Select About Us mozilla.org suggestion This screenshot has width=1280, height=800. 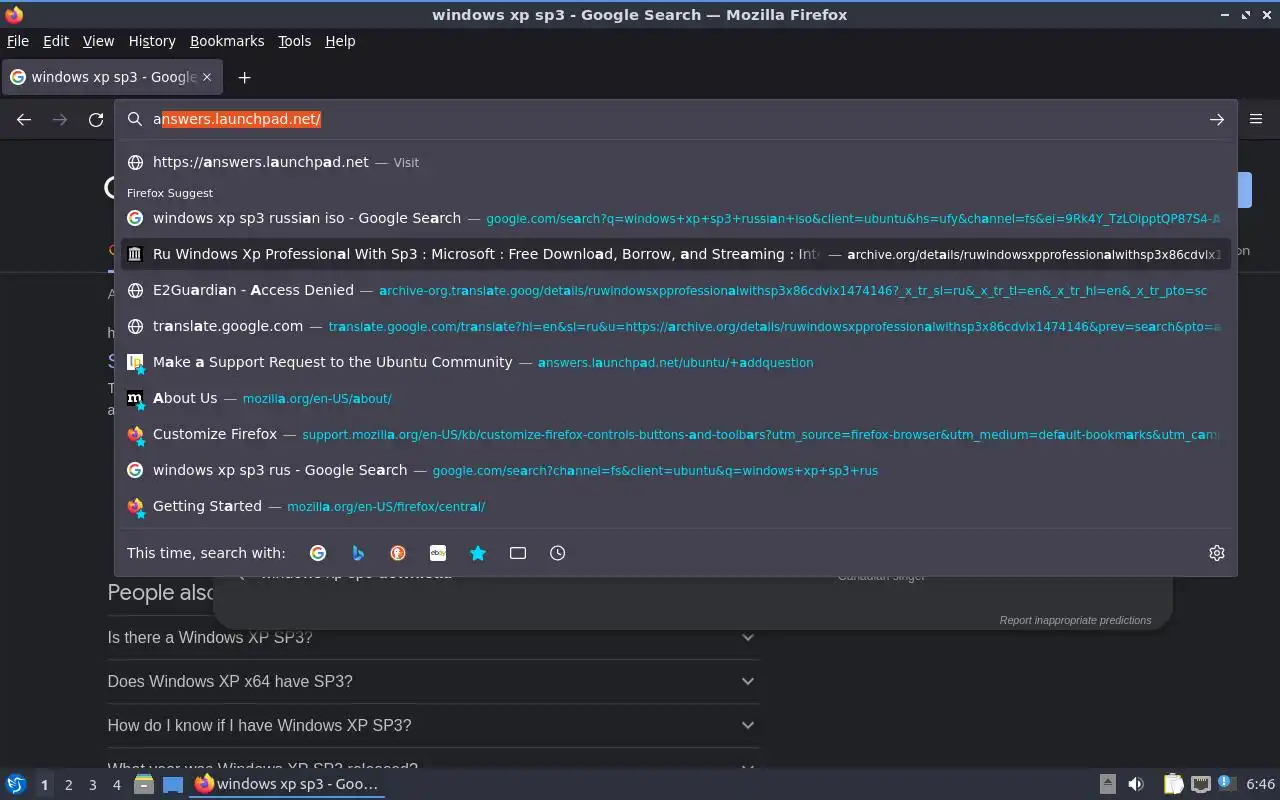(675, 398)
